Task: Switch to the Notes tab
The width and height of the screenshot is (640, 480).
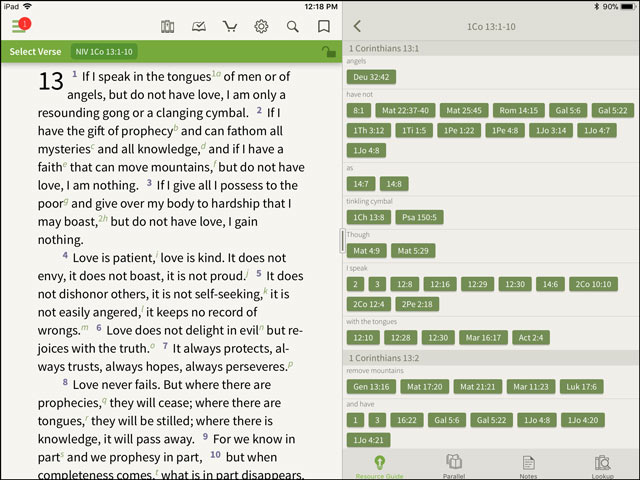Action: pyautogui.click(x=528, y=467)
